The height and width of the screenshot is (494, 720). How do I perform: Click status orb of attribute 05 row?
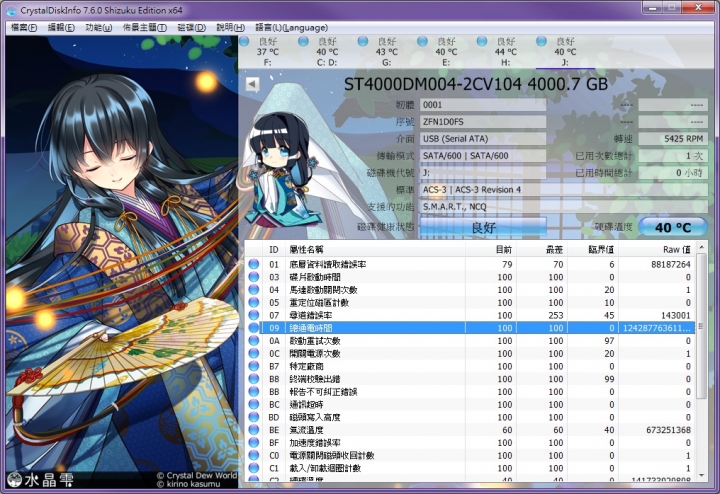[x=253, y=303]
